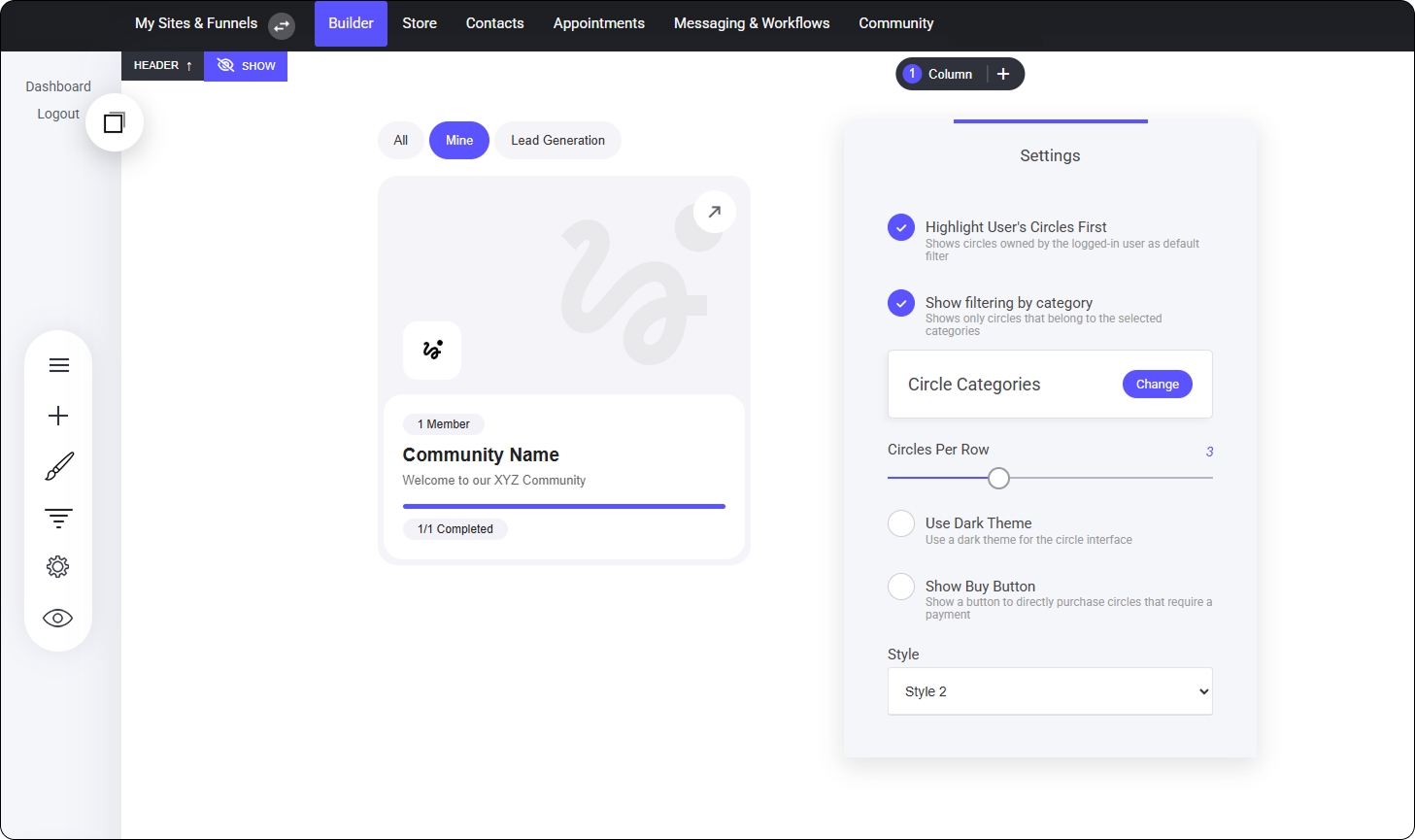Switch to the Store tab

tap(420, 23)
